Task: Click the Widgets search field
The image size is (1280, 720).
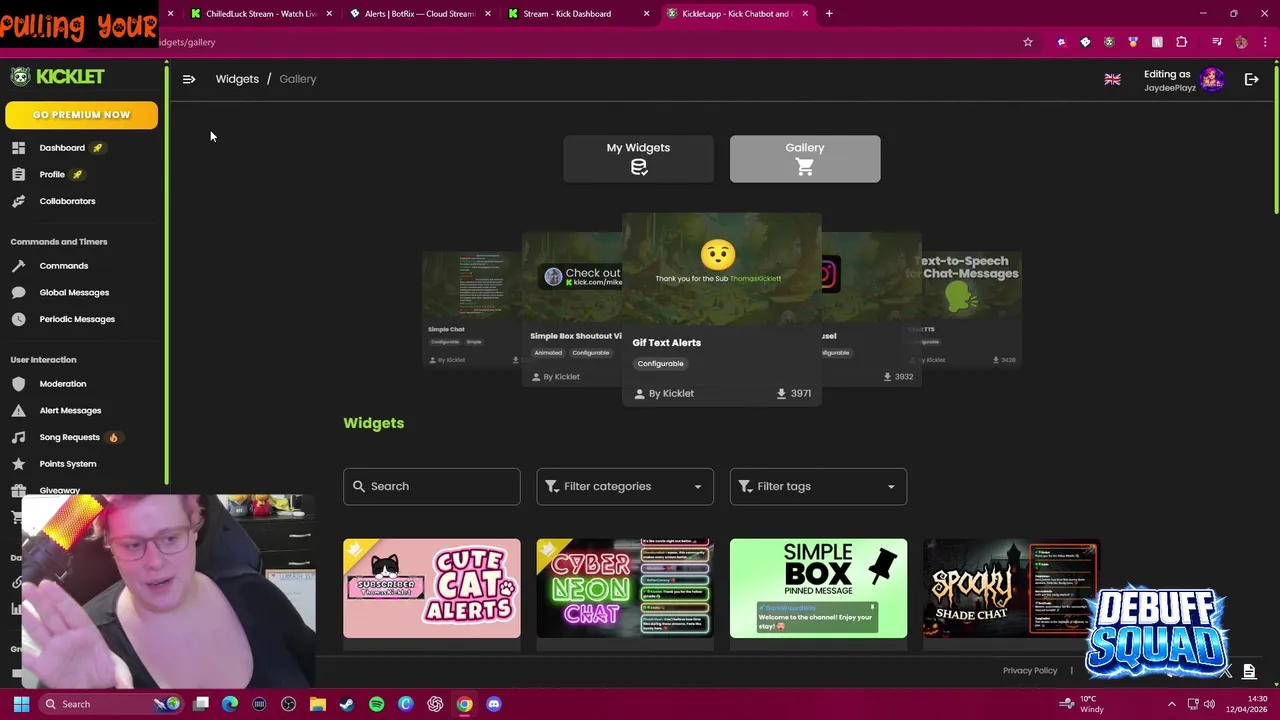Action: 432,486
